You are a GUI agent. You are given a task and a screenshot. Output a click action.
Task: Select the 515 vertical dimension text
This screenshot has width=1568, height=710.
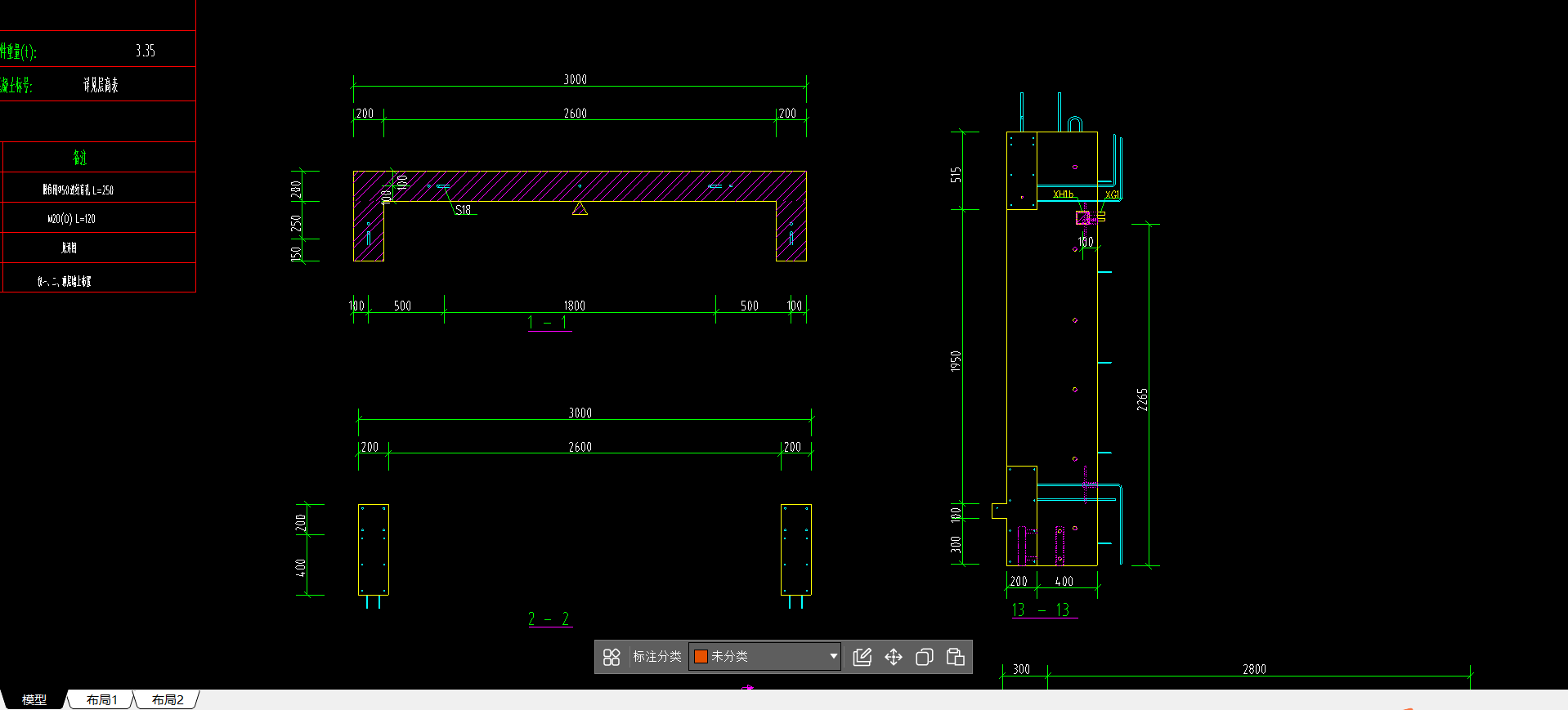coord(956,175)
